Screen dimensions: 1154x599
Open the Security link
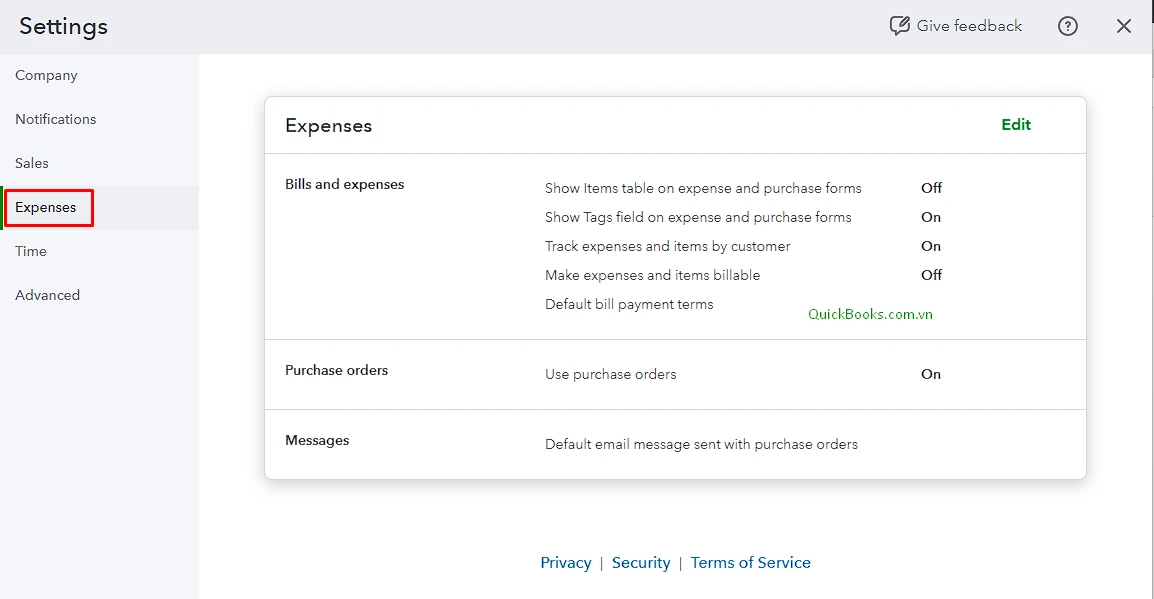[x=641, y=562]
